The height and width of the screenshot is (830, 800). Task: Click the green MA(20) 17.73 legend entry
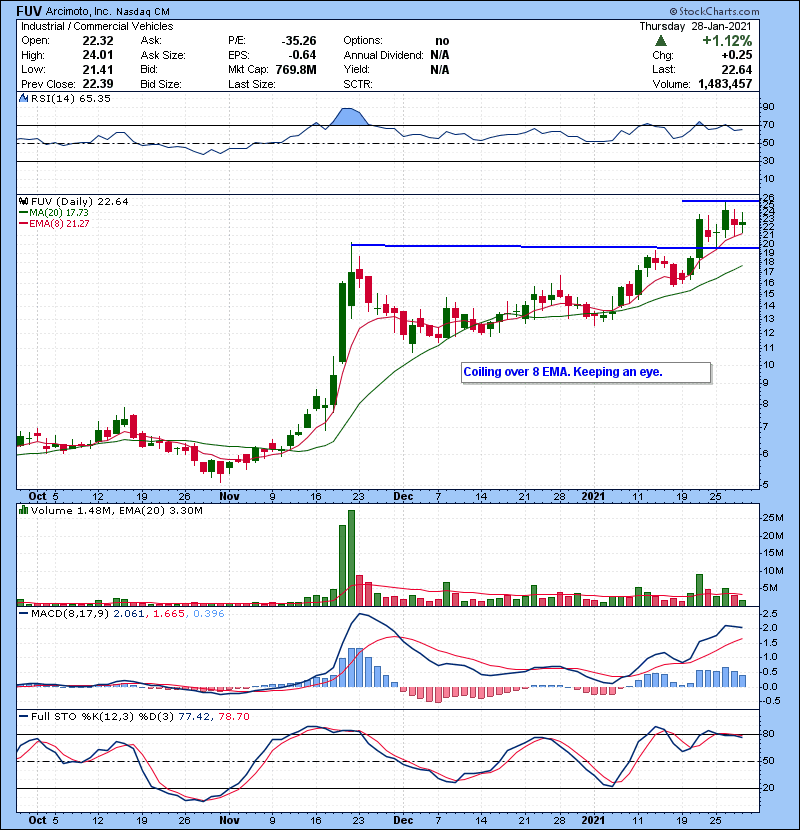[53, 212]
